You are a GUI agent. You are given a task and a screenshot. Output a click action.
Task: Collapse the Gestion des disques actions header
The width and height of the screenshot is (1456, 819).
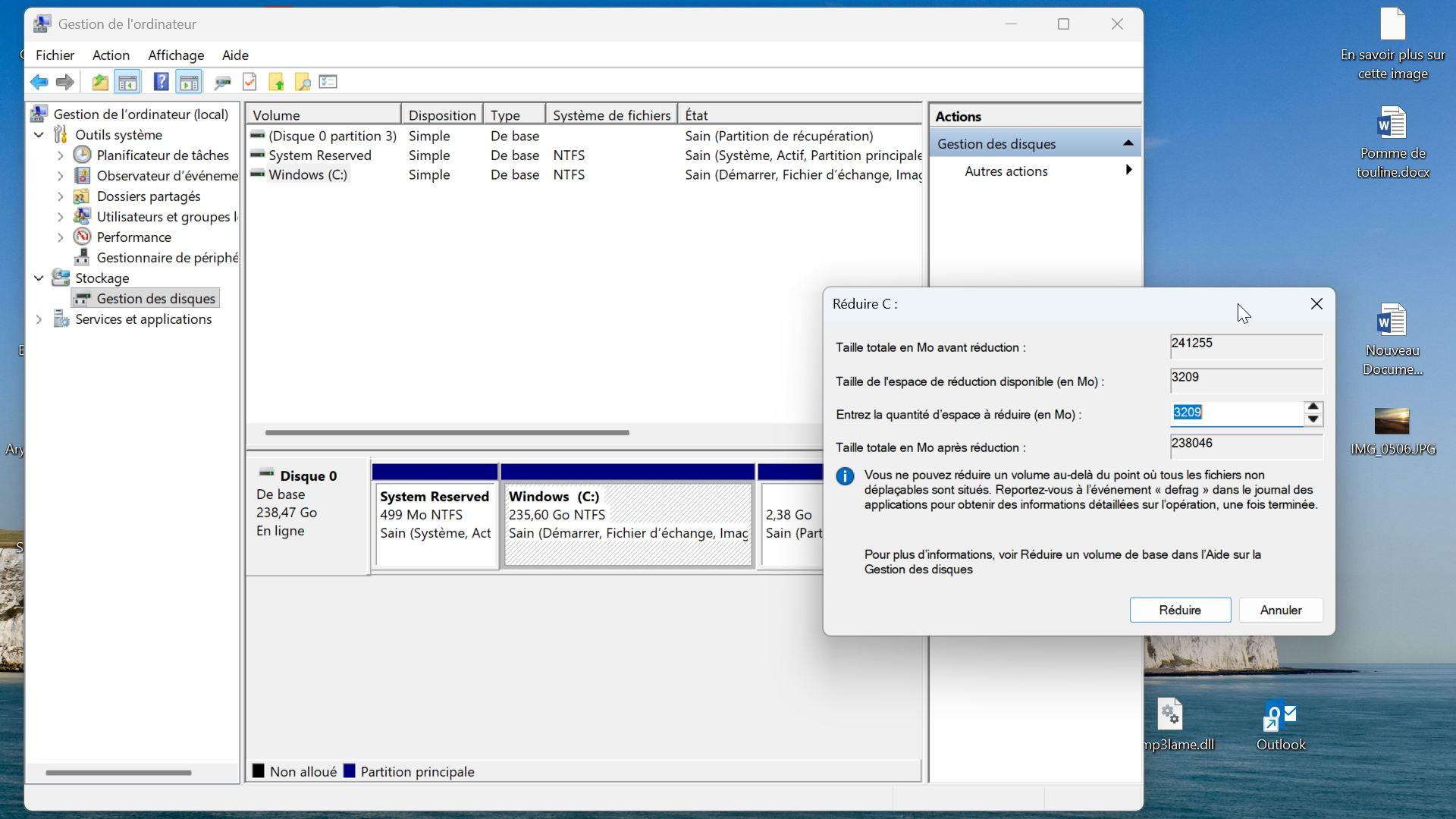pos(1128,143)
